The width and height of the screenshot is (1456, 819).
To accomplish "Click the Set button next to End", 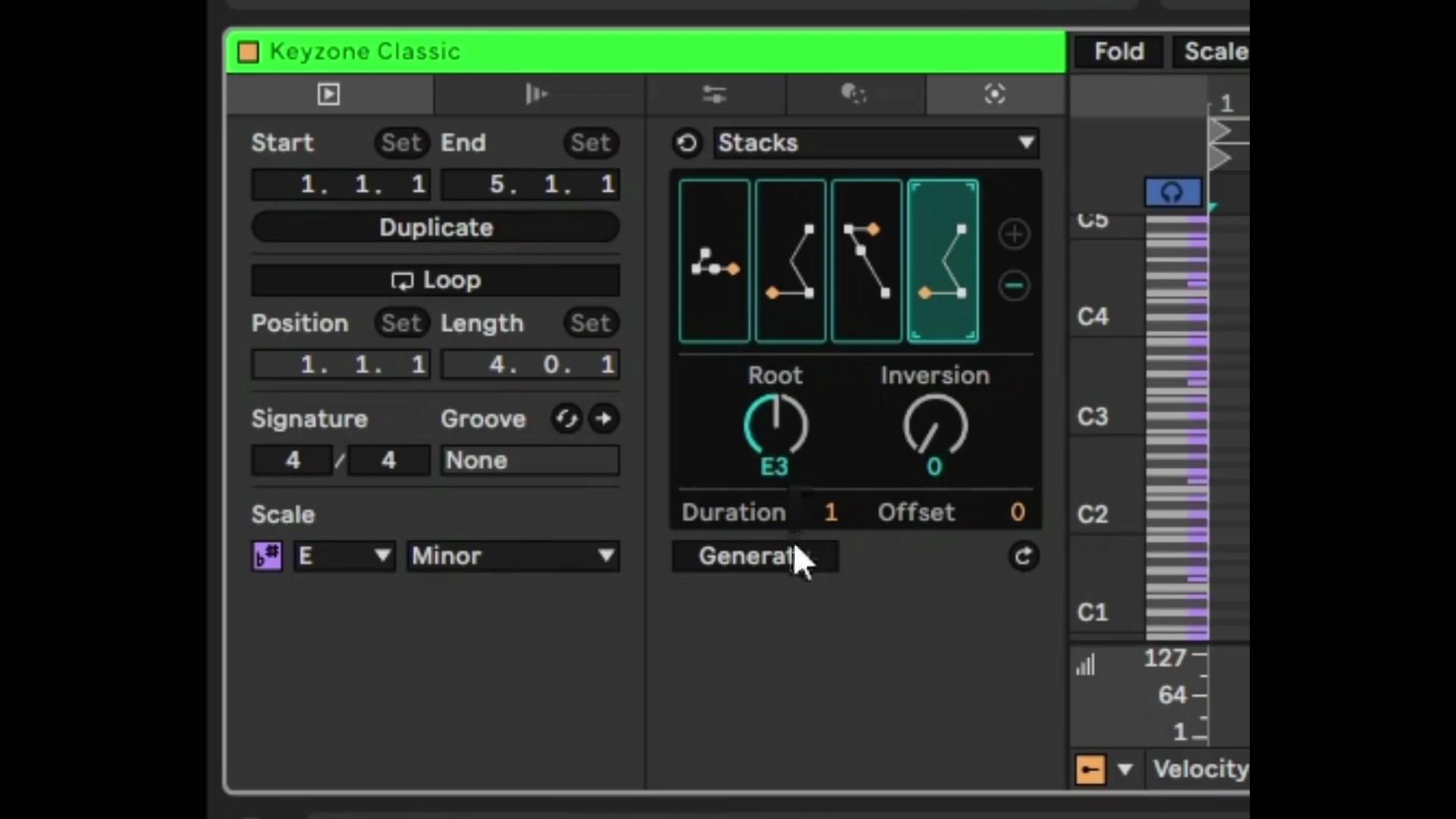I will [591, 143].
